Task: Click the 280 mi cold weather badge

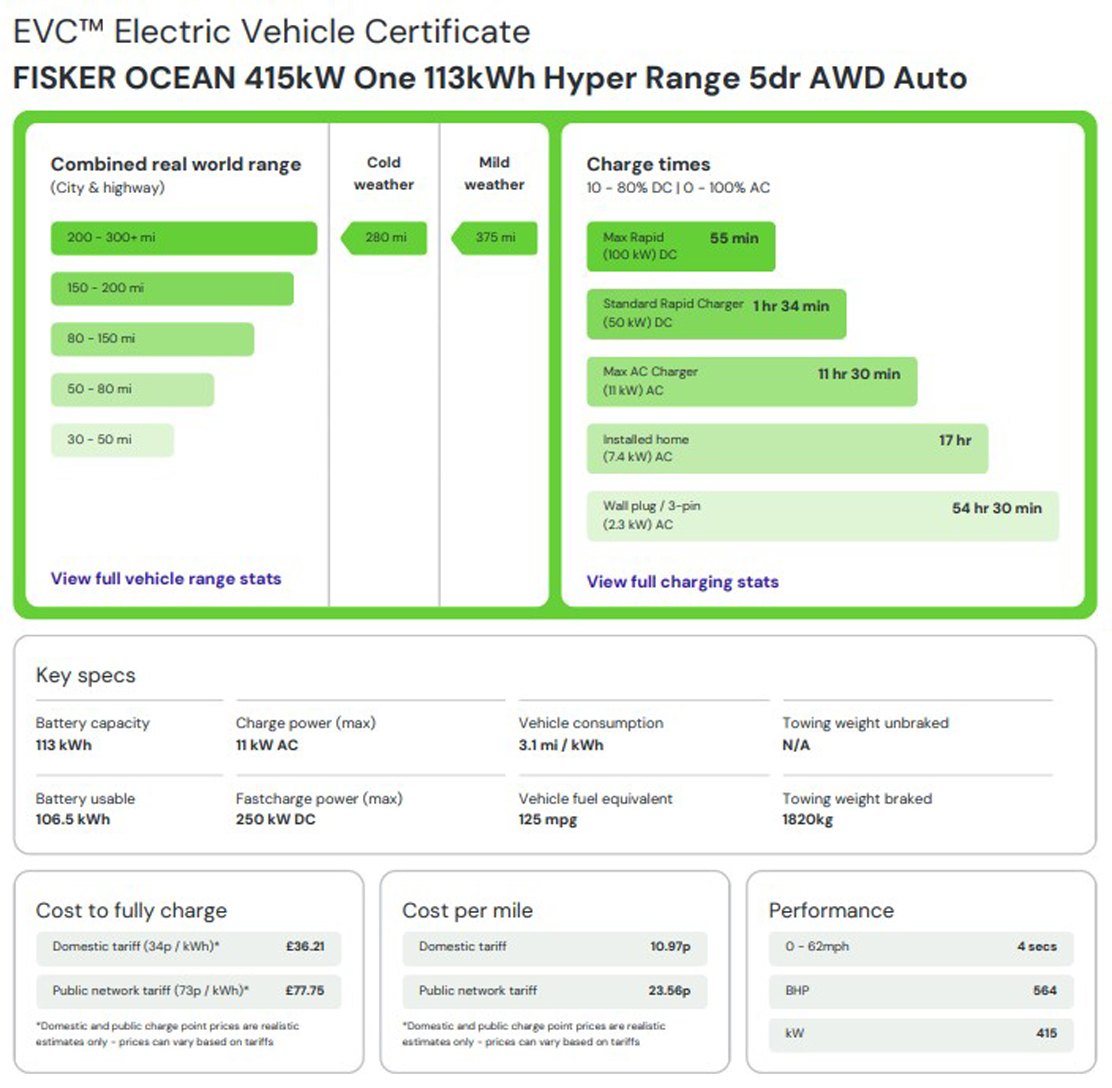Action: click(384, 238)
